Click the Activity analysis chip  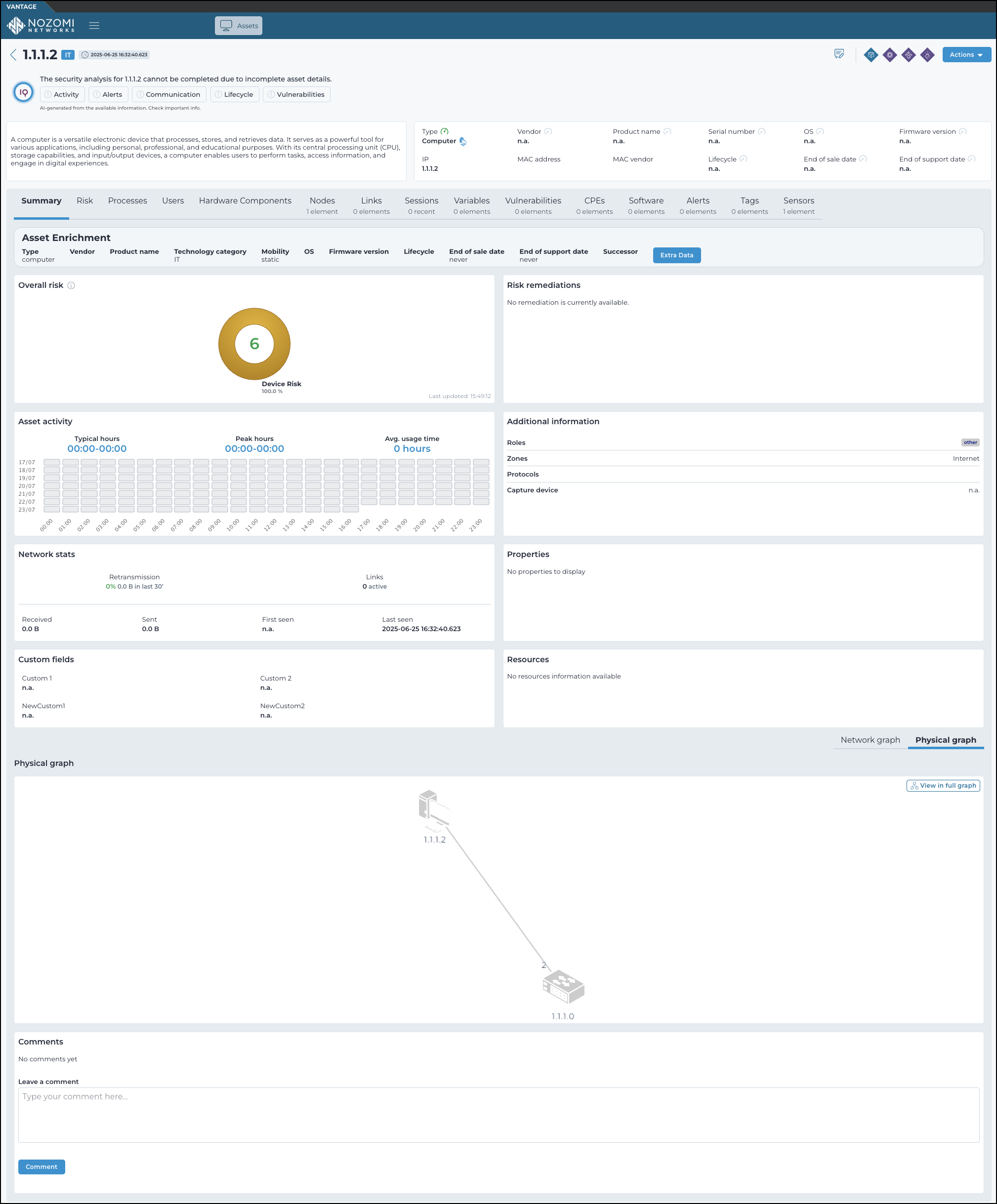click(62, 95)
